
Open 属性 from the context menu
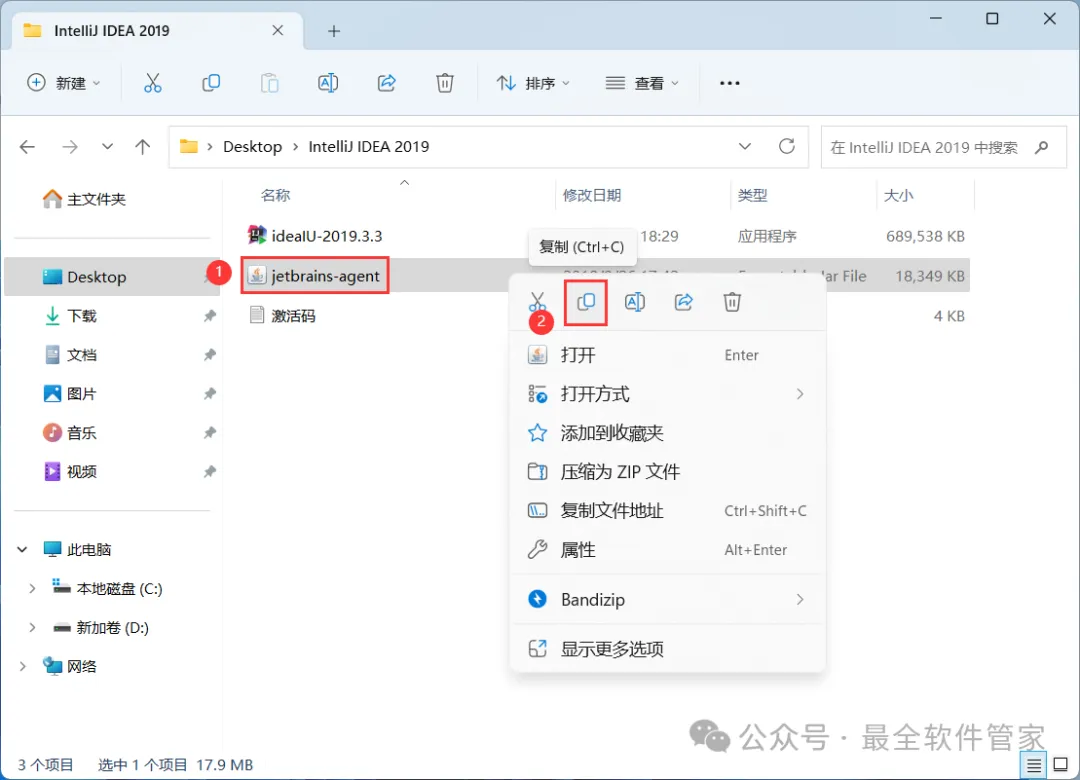667,550
